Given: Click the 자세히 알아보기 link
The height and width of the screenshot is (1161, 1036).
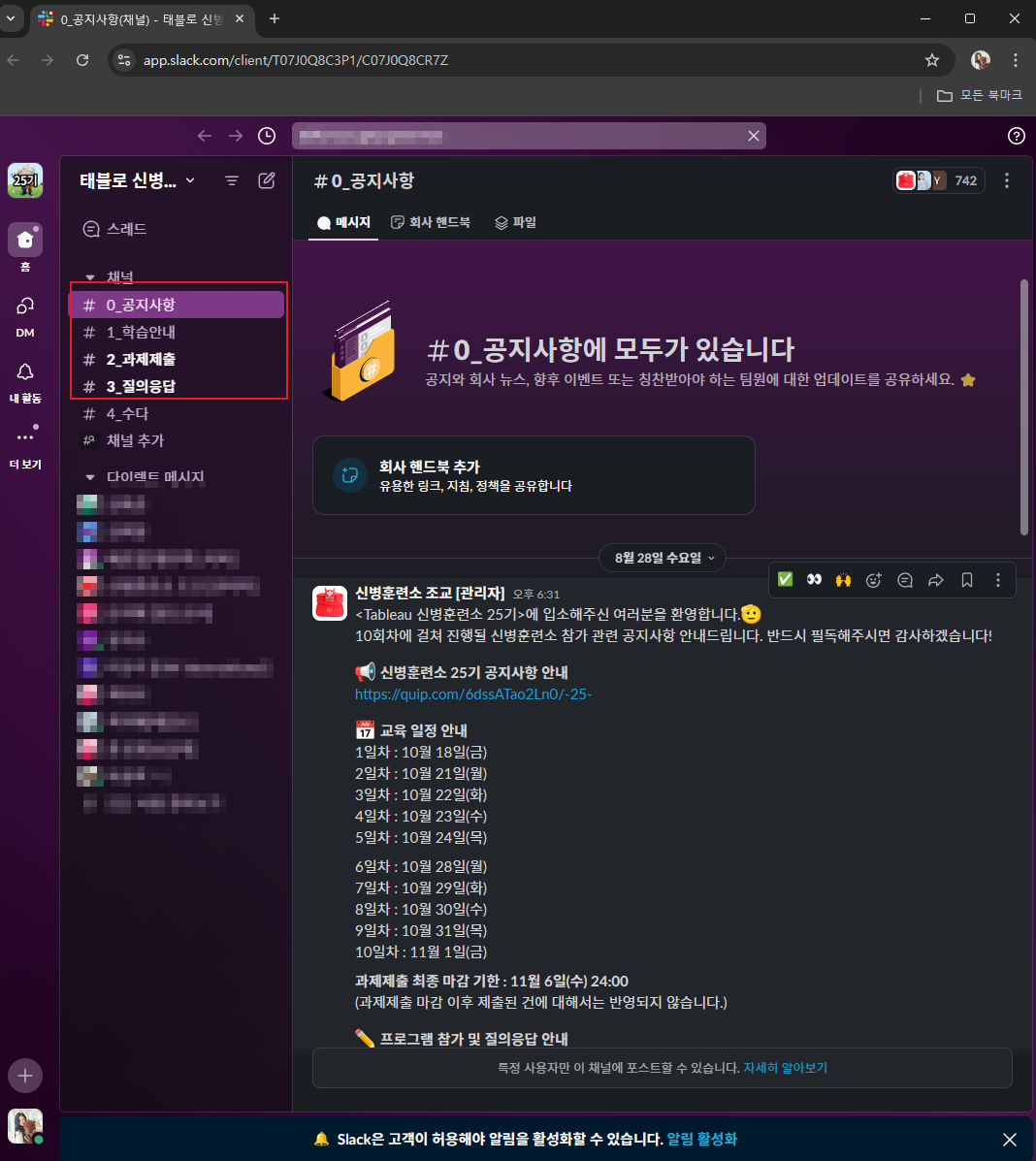Looking at the screenshot, I should click(x=786, y=1068).
